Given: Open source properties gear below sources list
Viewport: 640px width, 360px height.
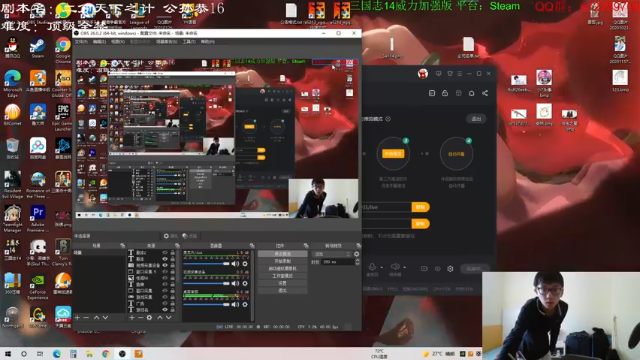Looking at the screenshot, I should (x=149, y=318).
